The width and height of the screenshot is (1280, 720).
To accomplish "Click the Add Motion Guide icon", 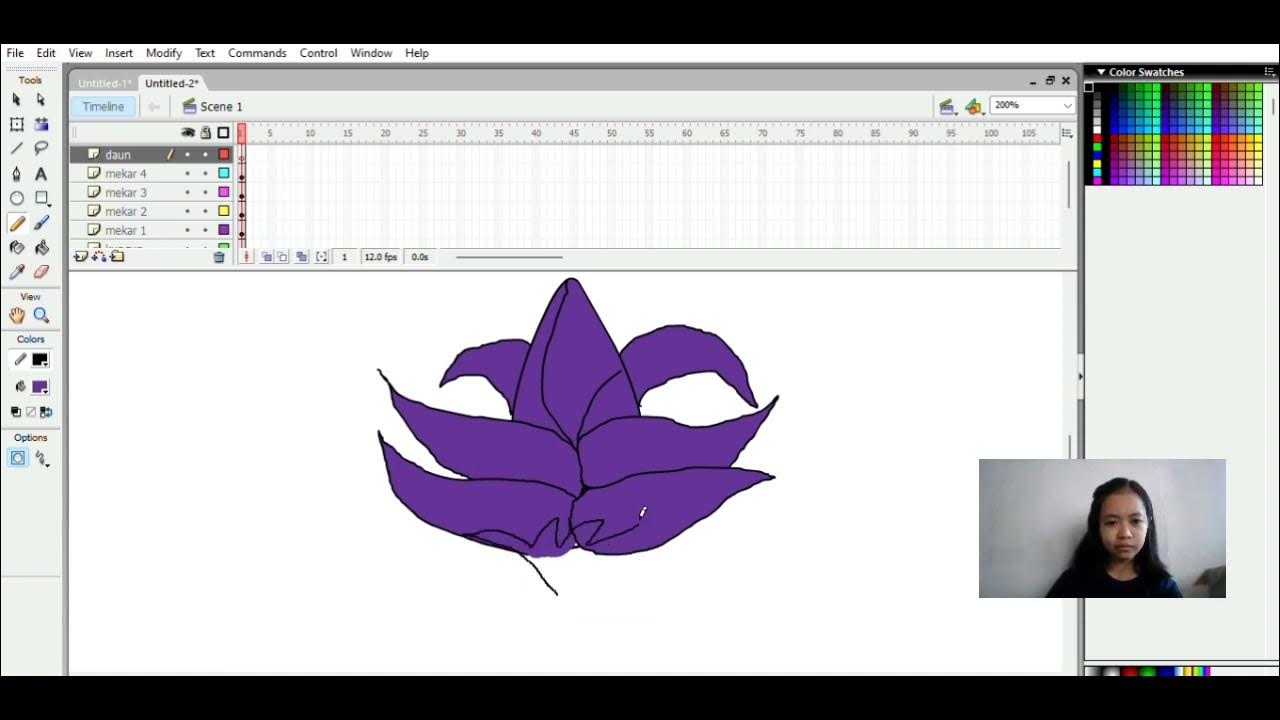I will (x=99, y=257).
